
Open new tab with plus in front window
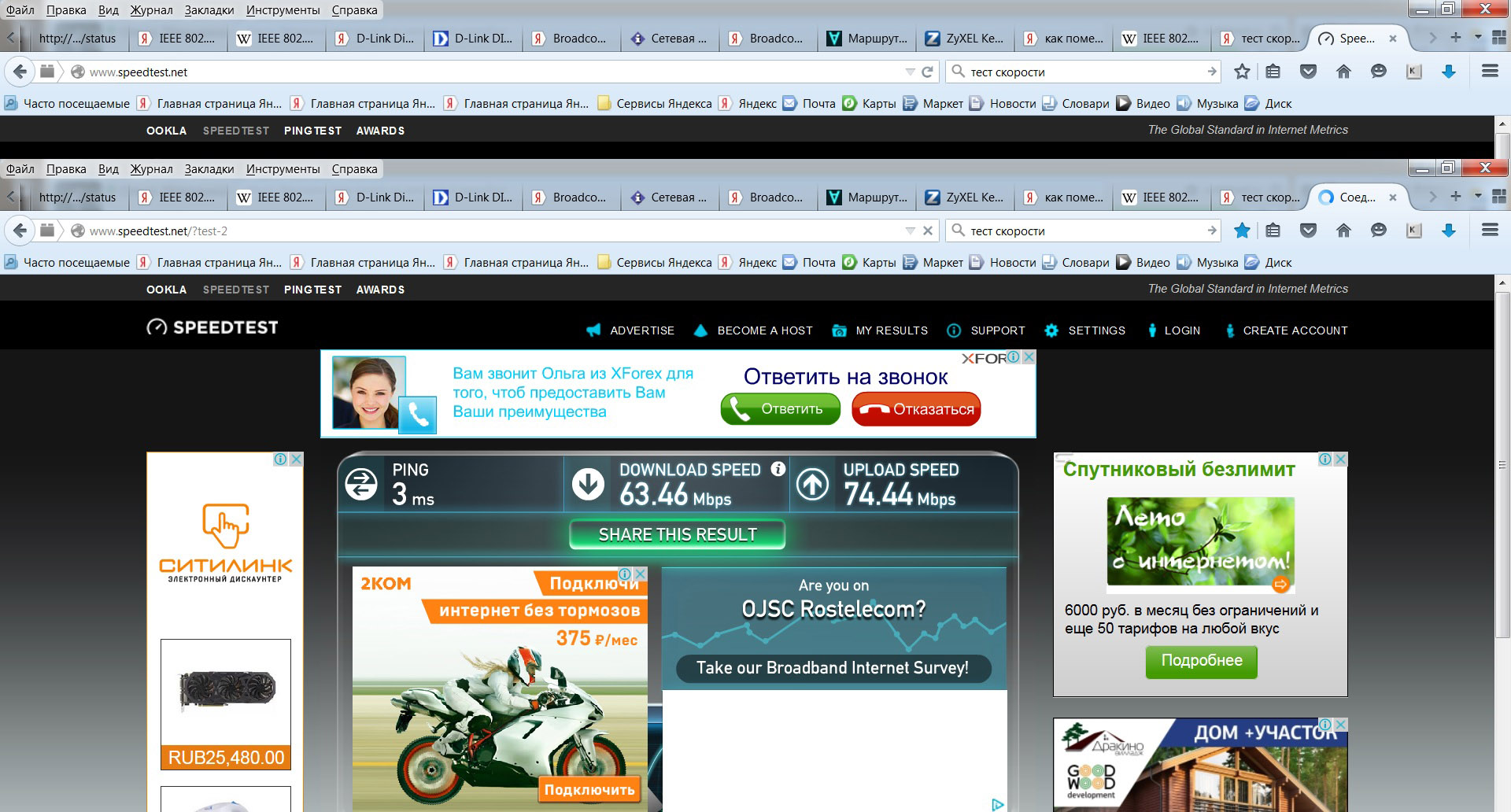click(x=1456, y=197)
